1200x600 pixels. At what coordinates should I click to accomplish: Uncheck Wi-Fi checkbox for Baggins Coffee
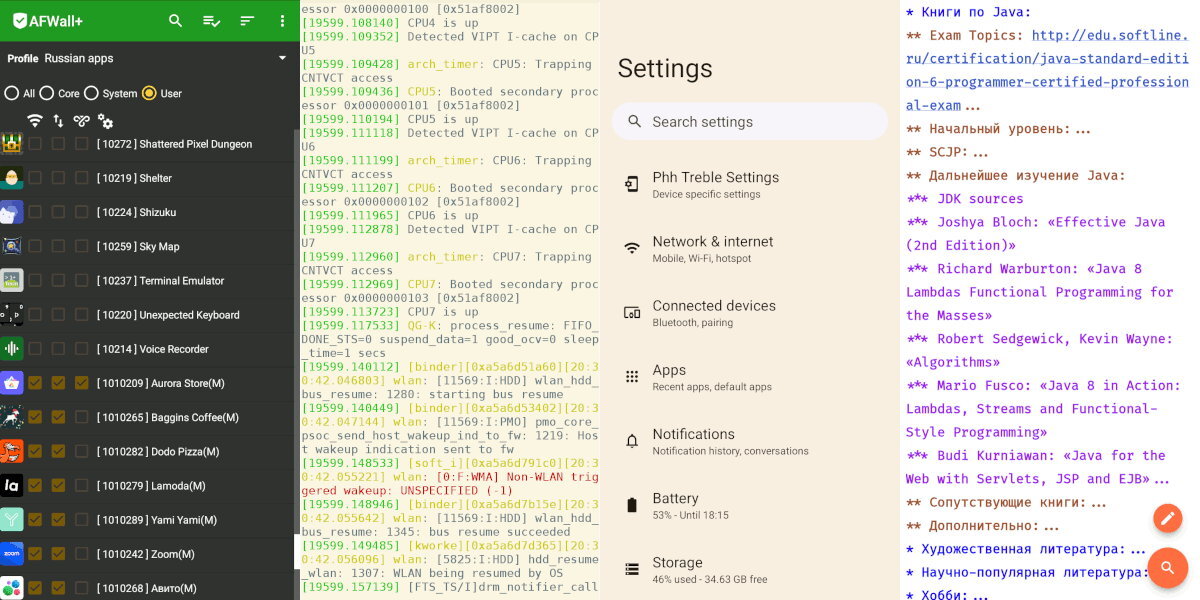point(35,417)
